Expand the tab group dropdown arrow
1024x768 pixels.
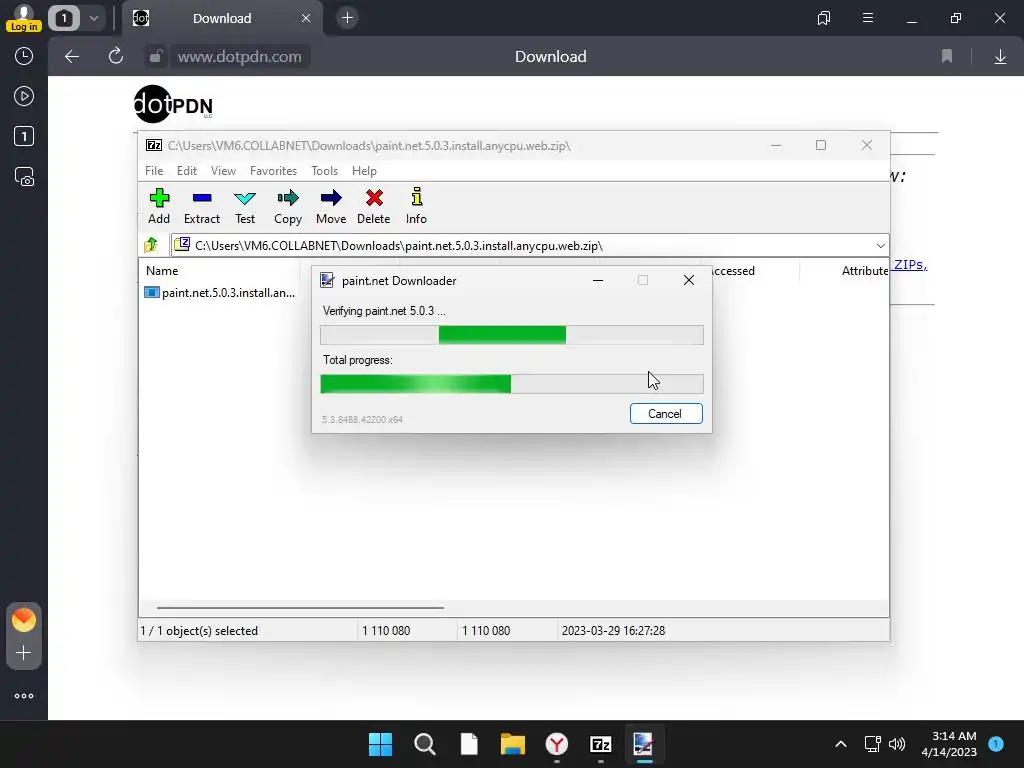coord(94,18)
